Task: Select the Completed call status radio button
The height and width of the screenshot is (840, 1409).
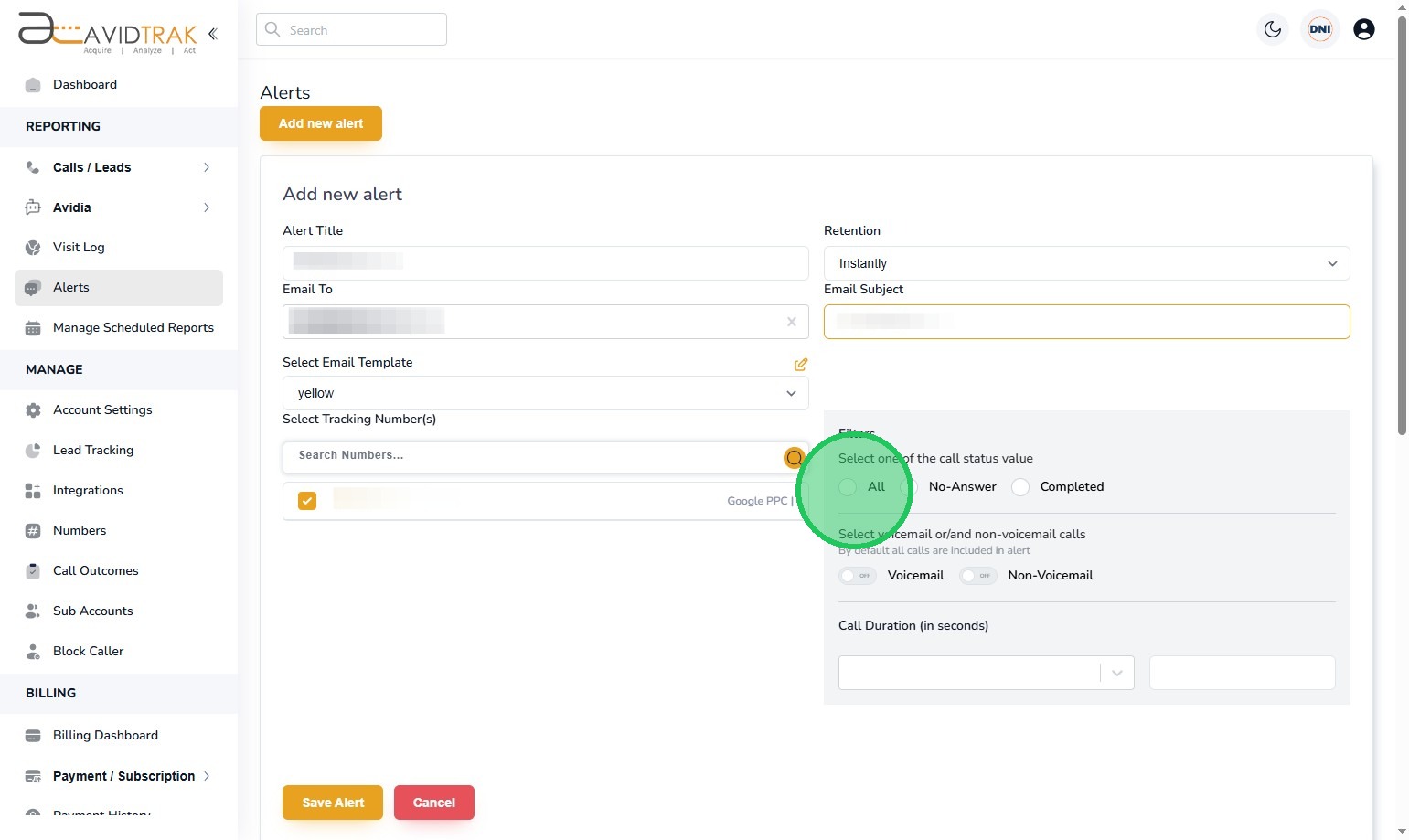Action: click(1020, 487)
